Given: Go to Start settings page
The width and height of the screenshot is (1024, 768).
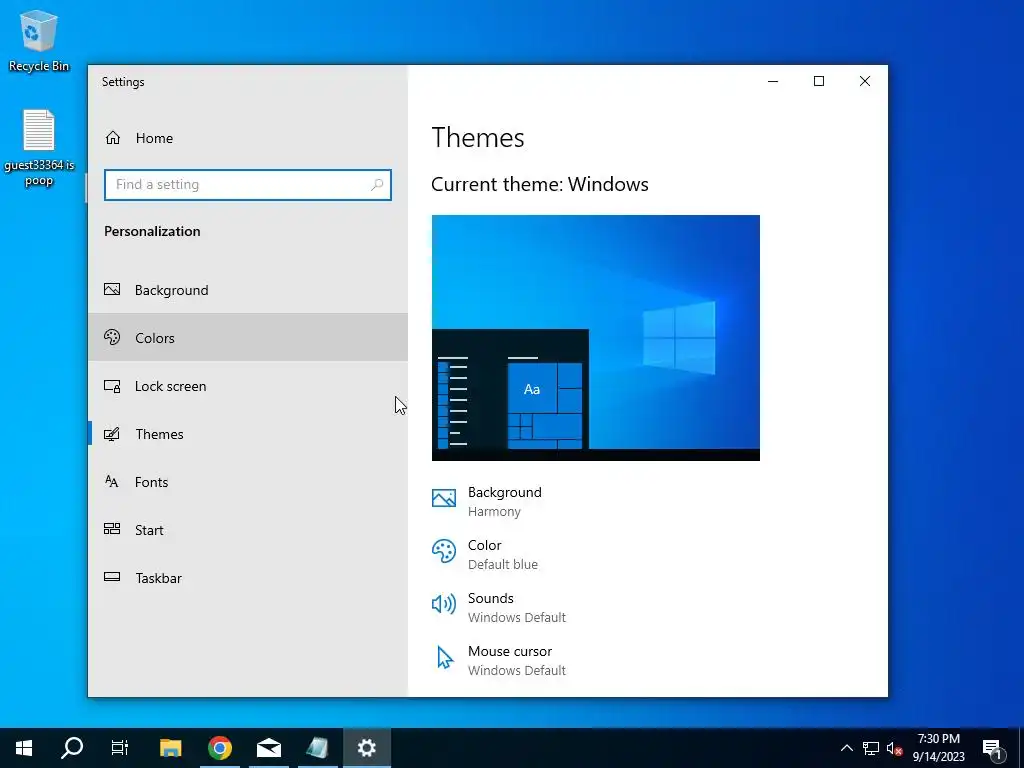Looking at the screenshot, I should [x=248, y=530].
